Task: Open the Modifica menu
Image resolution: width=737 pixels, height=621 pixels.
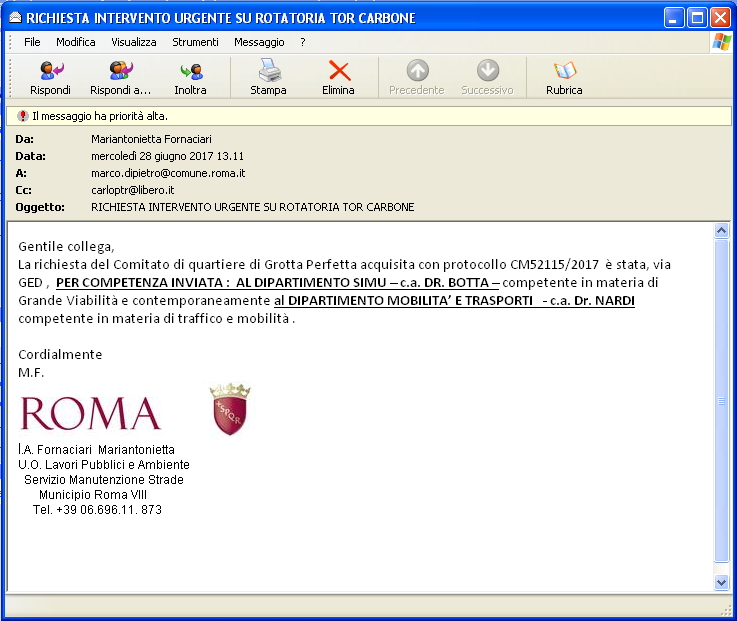Action: pos(76,42)
